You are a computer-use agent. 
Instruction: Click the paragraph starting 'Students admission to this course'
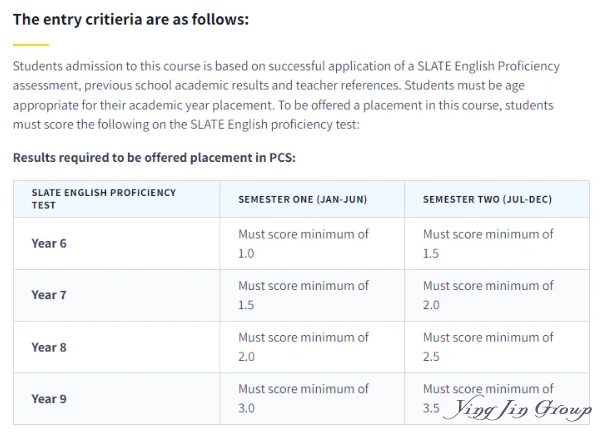(286, 95)
